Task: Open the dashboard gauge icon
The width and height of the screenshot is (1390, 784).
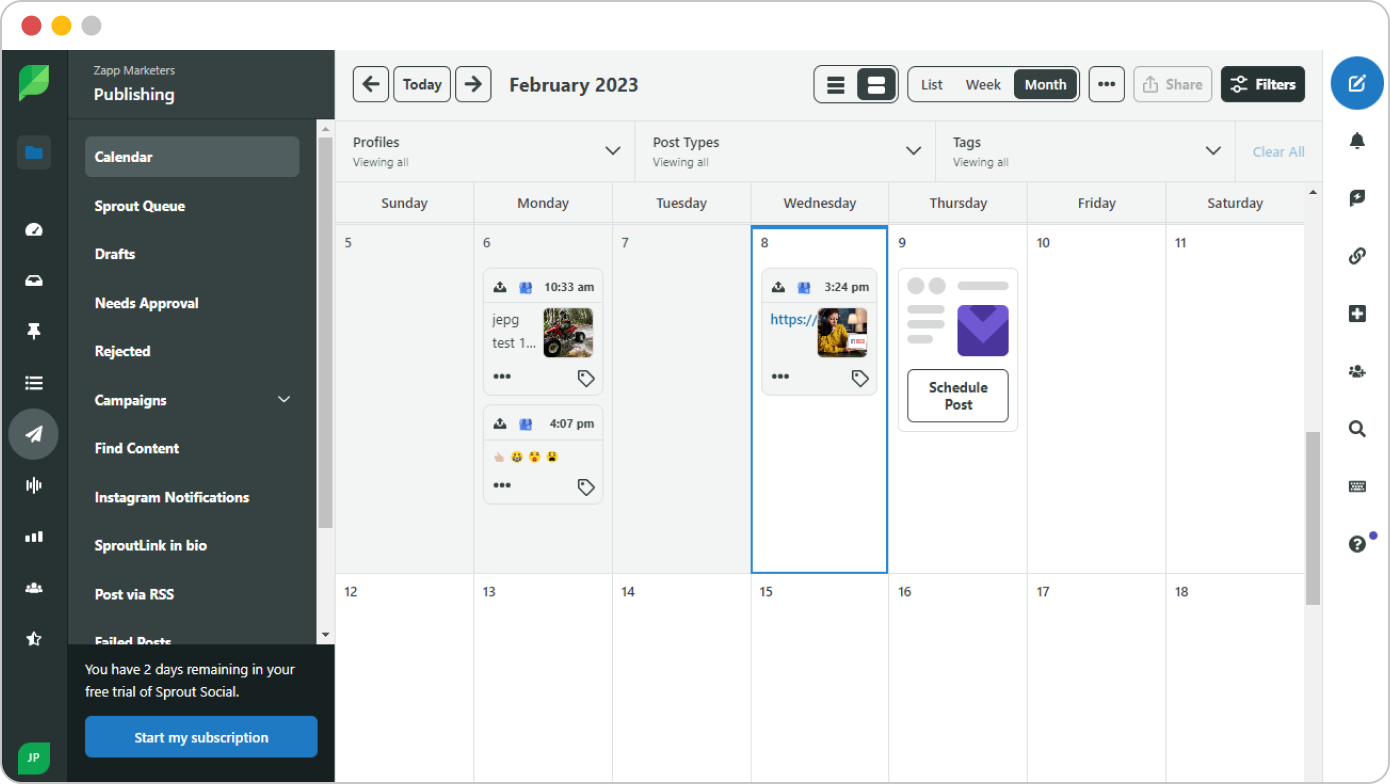Action: click(x=34, y=230)
